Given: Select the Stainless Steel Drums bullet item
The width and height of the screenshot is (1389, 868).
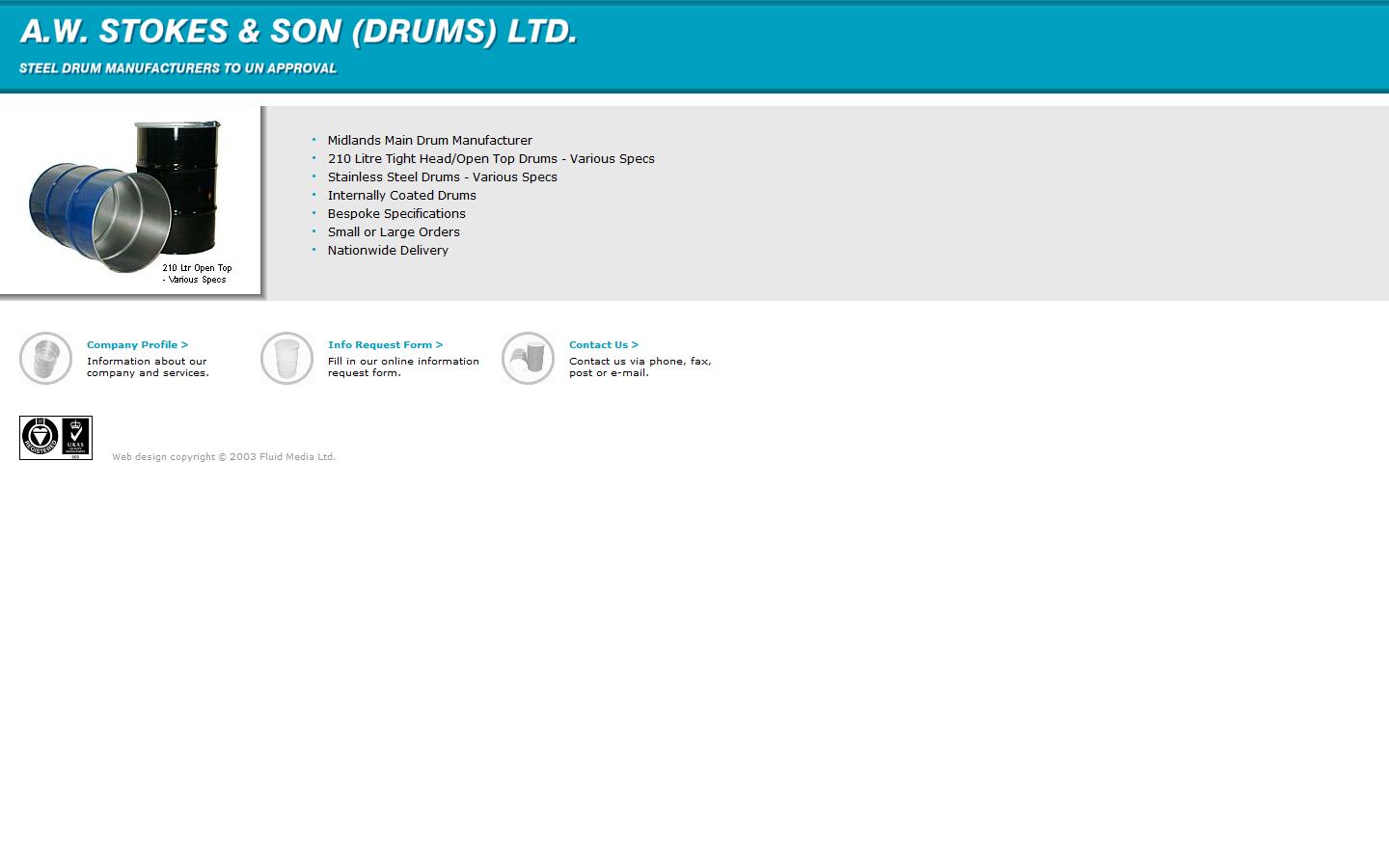Looking at the screenshot, I should tap(442, 176).
